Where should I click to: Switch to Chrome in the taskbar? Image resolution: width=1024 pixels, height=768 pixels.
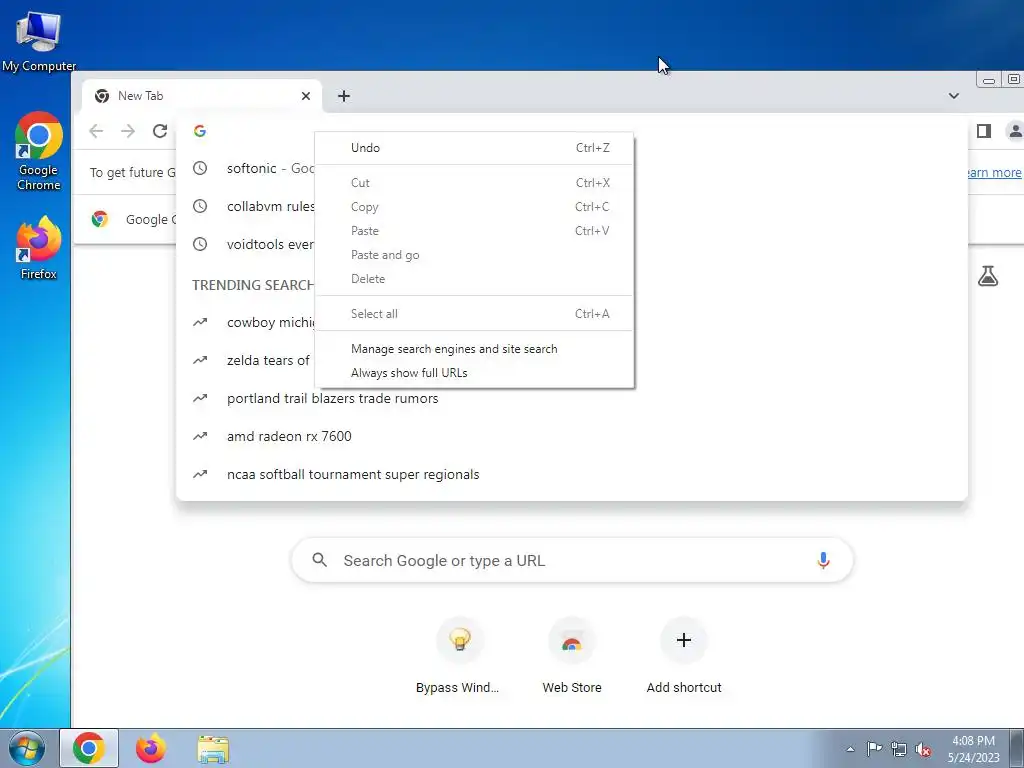[89, 748]
